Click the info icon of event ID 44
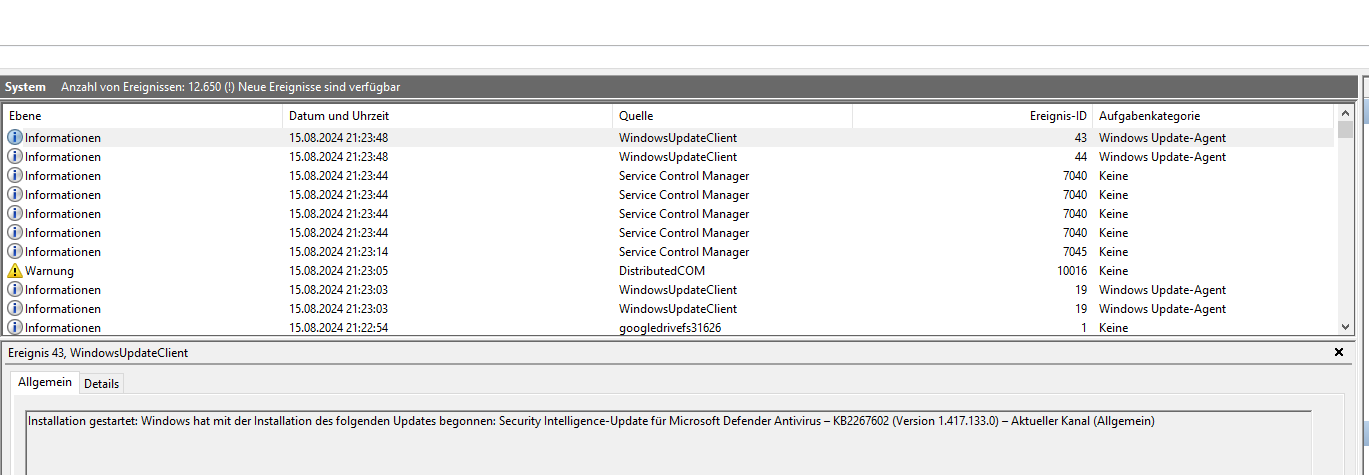 coord(14,157)
